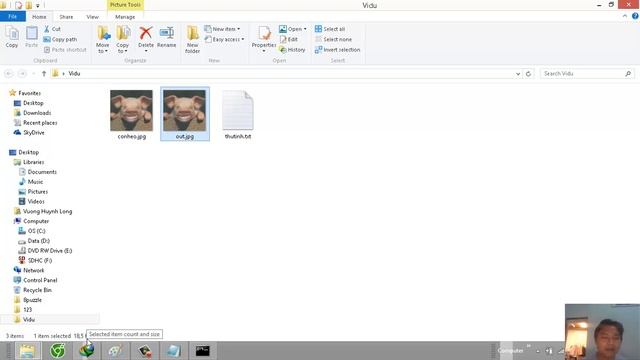The image size is (640, 360).
Task: Open the Music library
Action: 31,182
